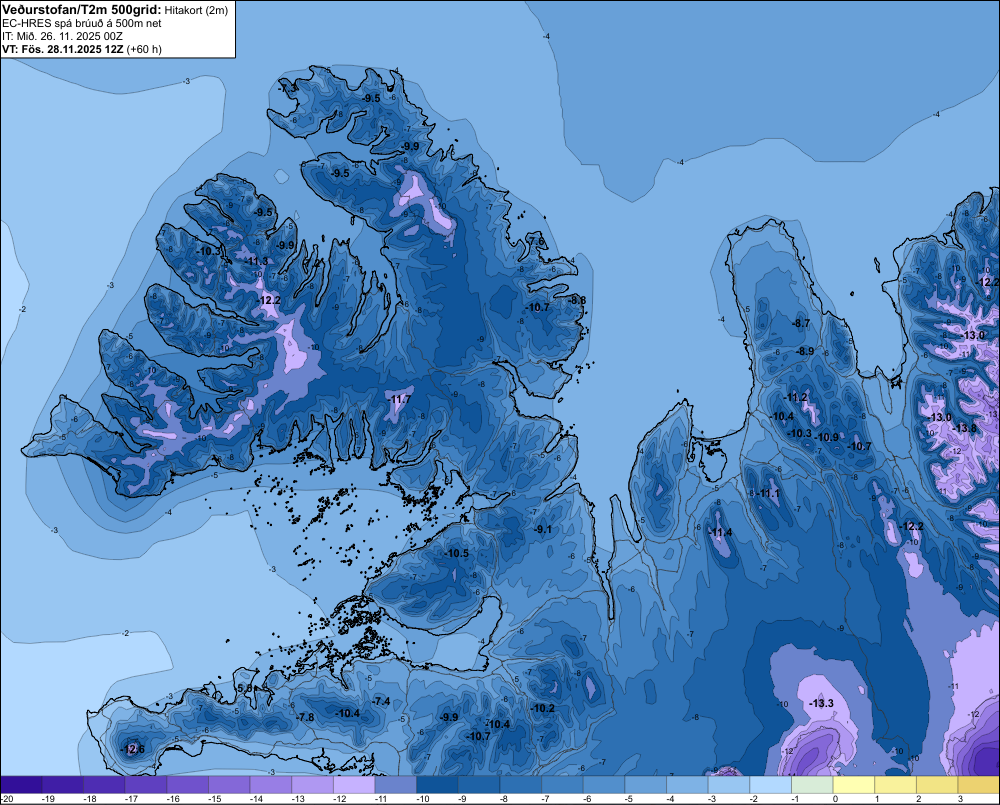
Task: Pick the legend swatch between -4 and -3
Action: click(688, 785)
